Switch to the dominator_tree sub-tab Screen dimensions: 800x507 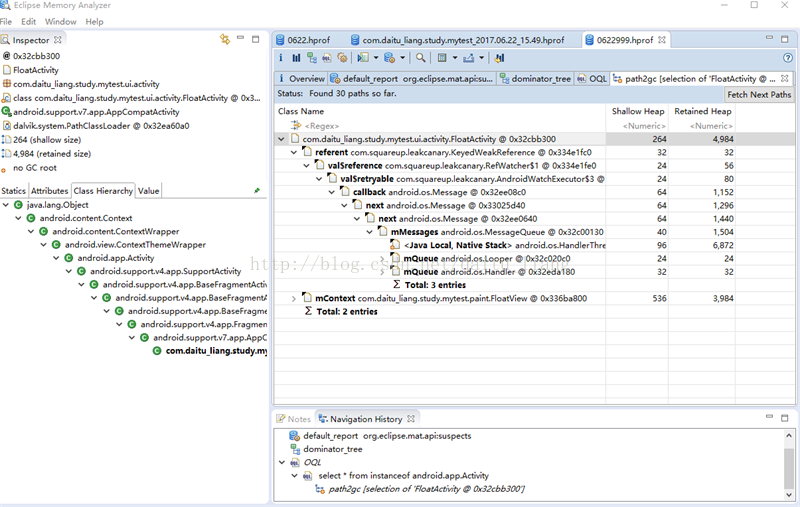tap(535, 79)
